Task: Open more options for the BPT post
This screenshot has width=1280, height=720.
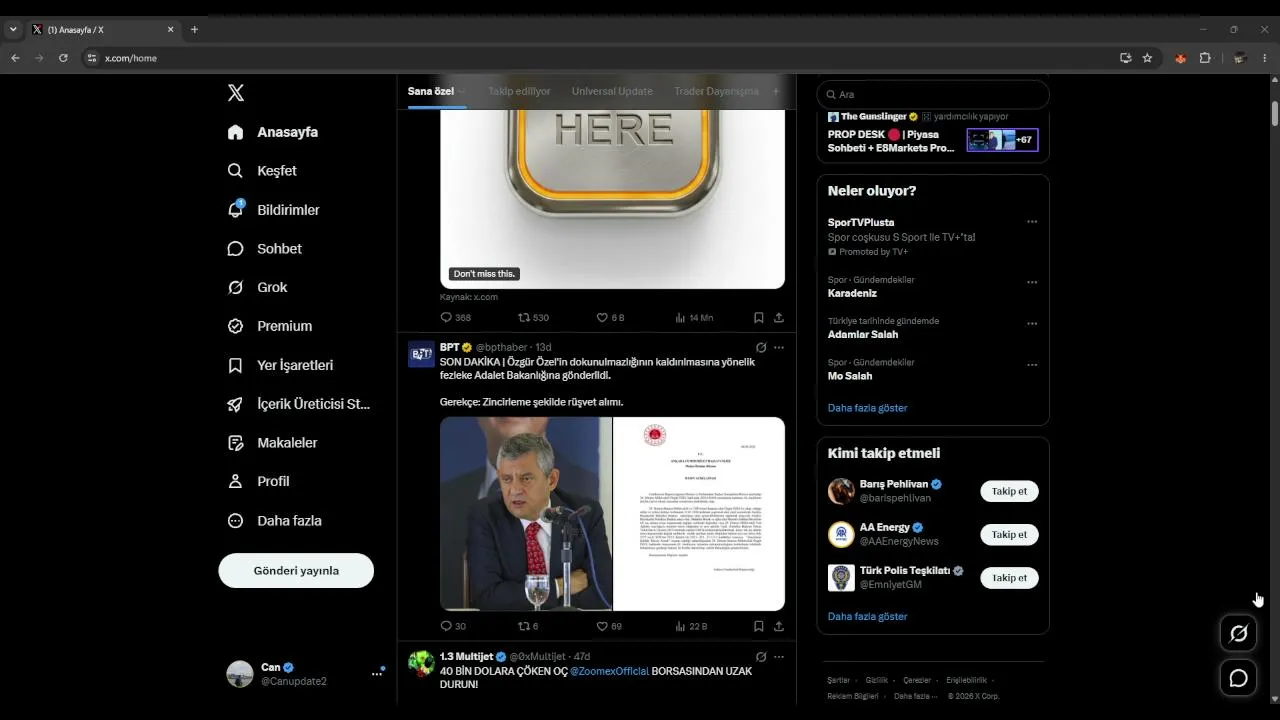Action: pyautogui.click(x=779, y=348)
